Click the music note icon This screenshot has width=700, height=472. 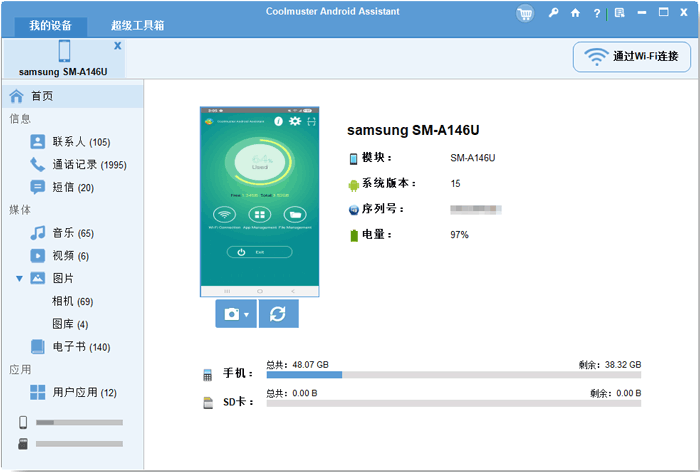(x=38, y=233)
